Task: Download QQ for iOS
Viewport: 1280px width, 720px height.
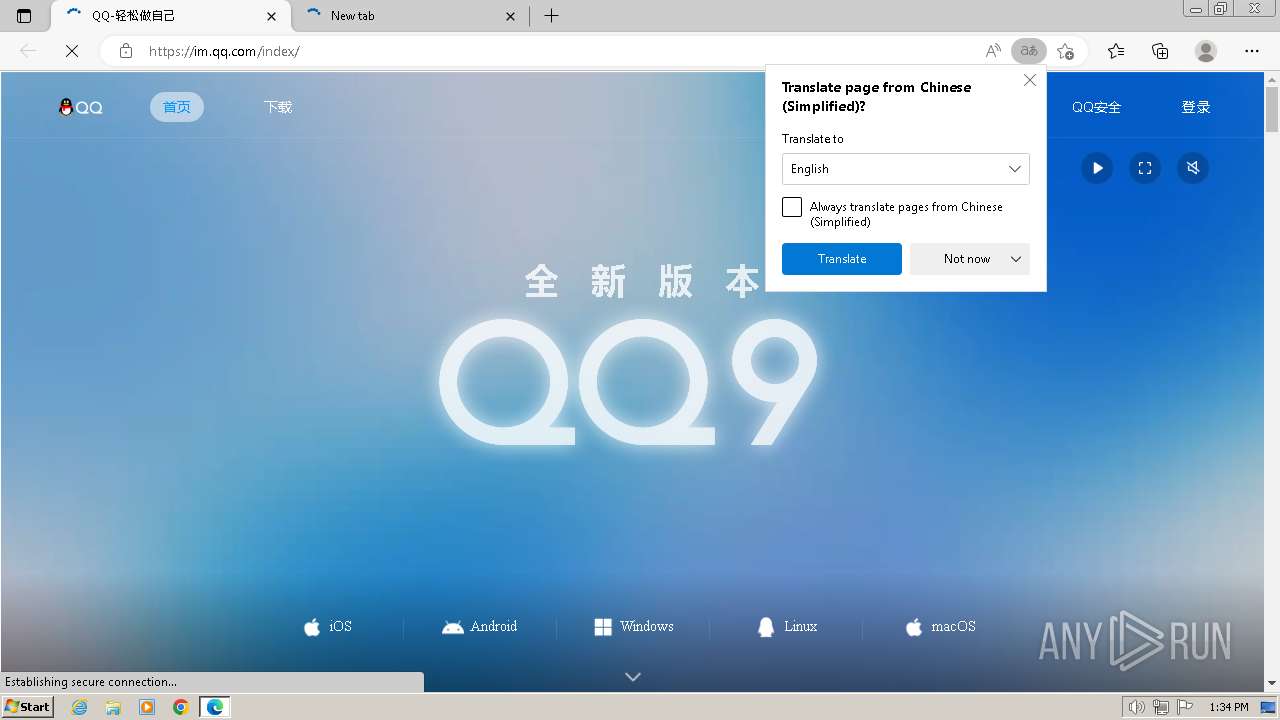Action: coord(328,627)
